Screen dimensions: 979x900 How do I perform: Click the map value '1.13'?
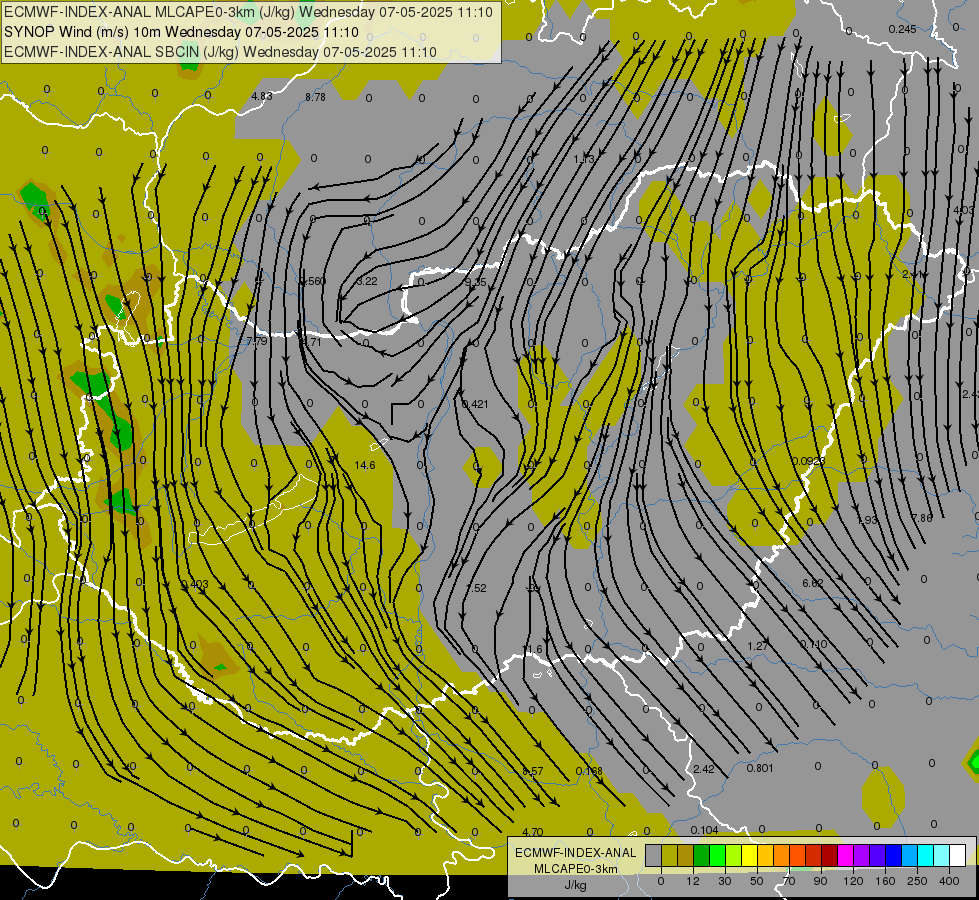click(584, 159)
